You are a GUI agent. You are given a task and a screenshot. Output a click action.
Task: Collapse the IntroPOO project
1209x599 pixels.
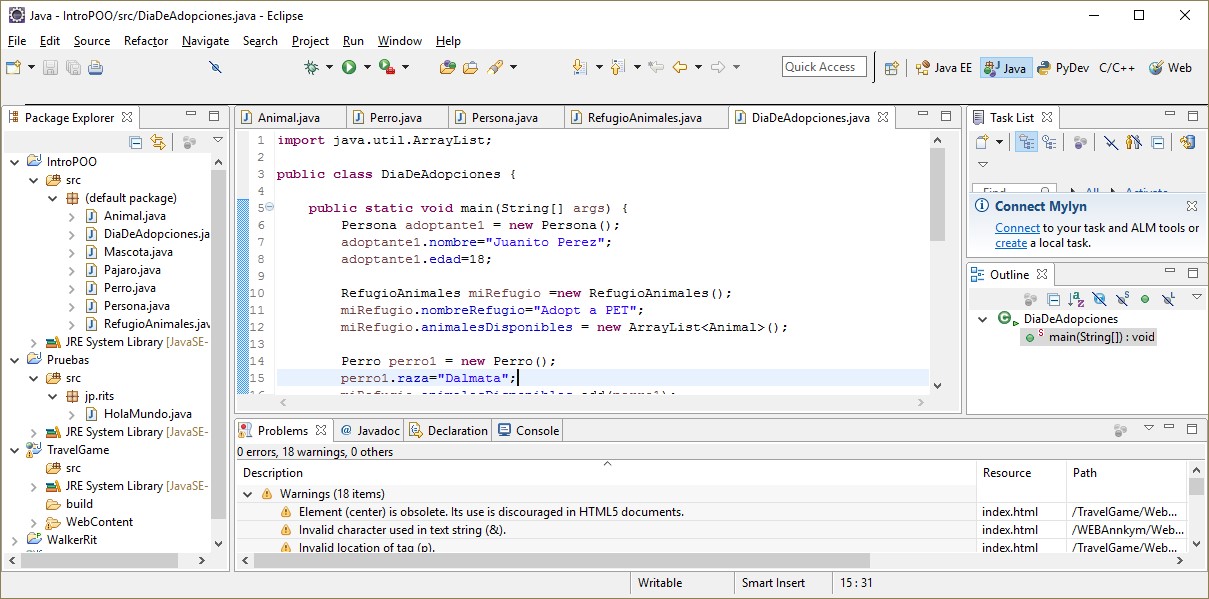point(14,162)
